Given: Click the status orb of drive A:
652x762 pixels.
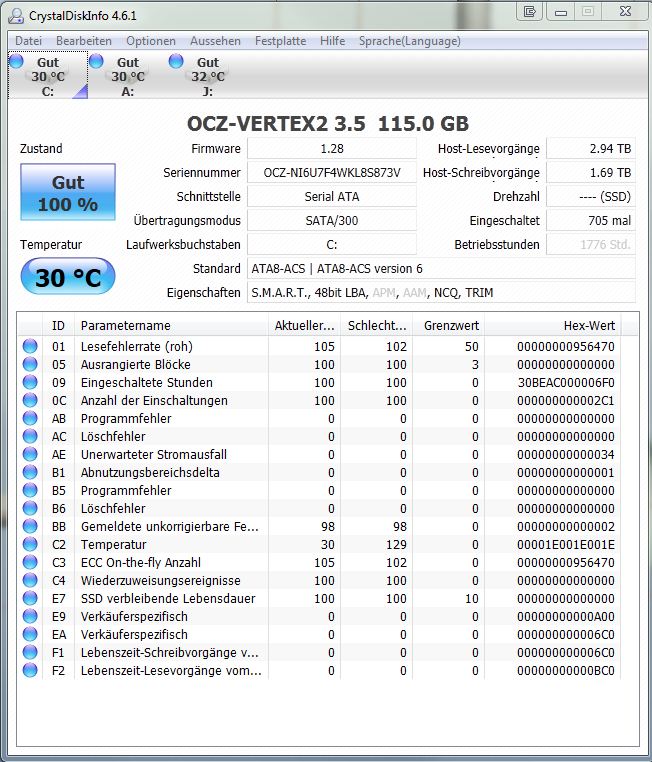Looking at the screenshot, I should [x=97, y=61].
